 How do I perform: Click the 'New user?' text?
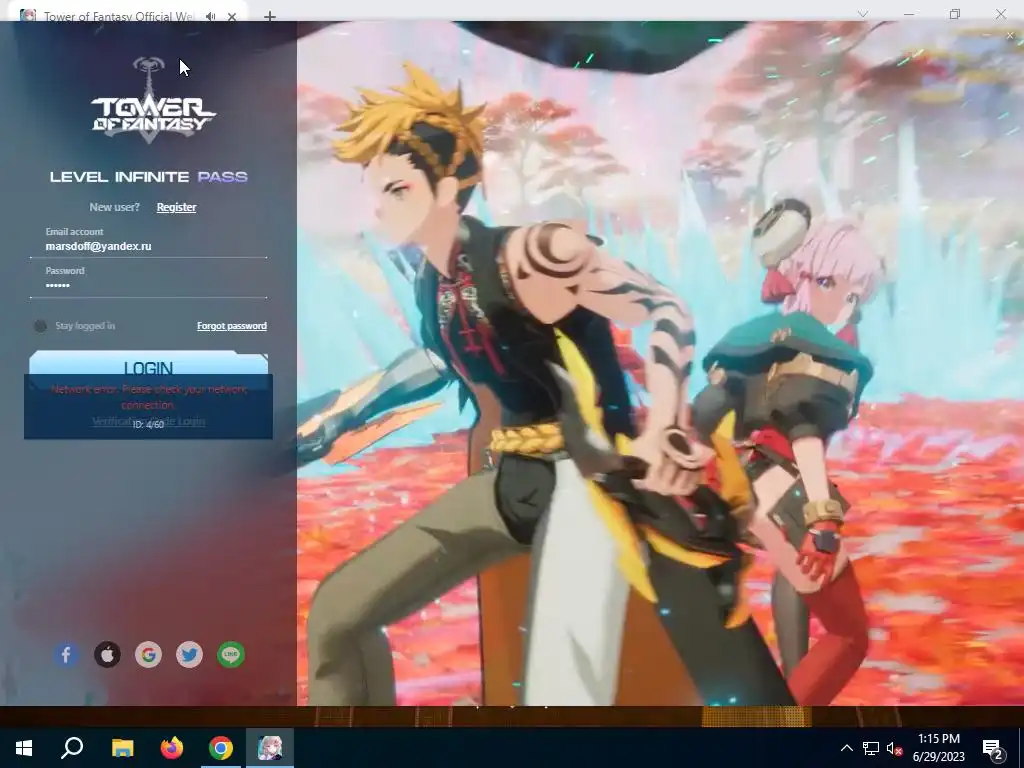pos(114,207)
